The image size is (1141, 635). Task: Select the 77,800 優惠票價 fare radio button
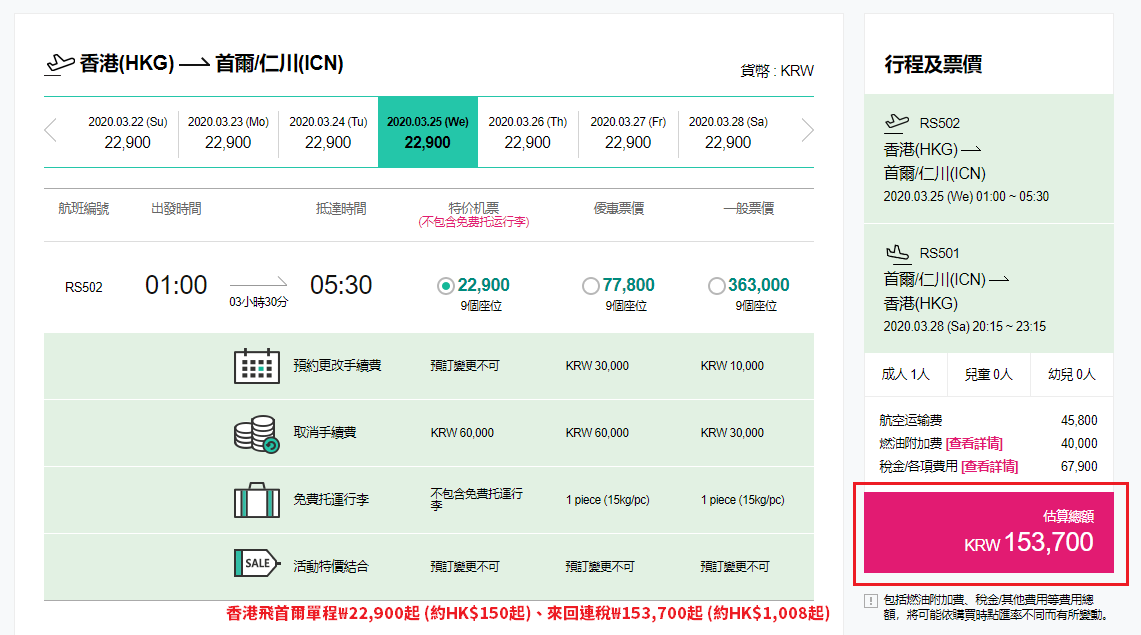coord(591,286)
